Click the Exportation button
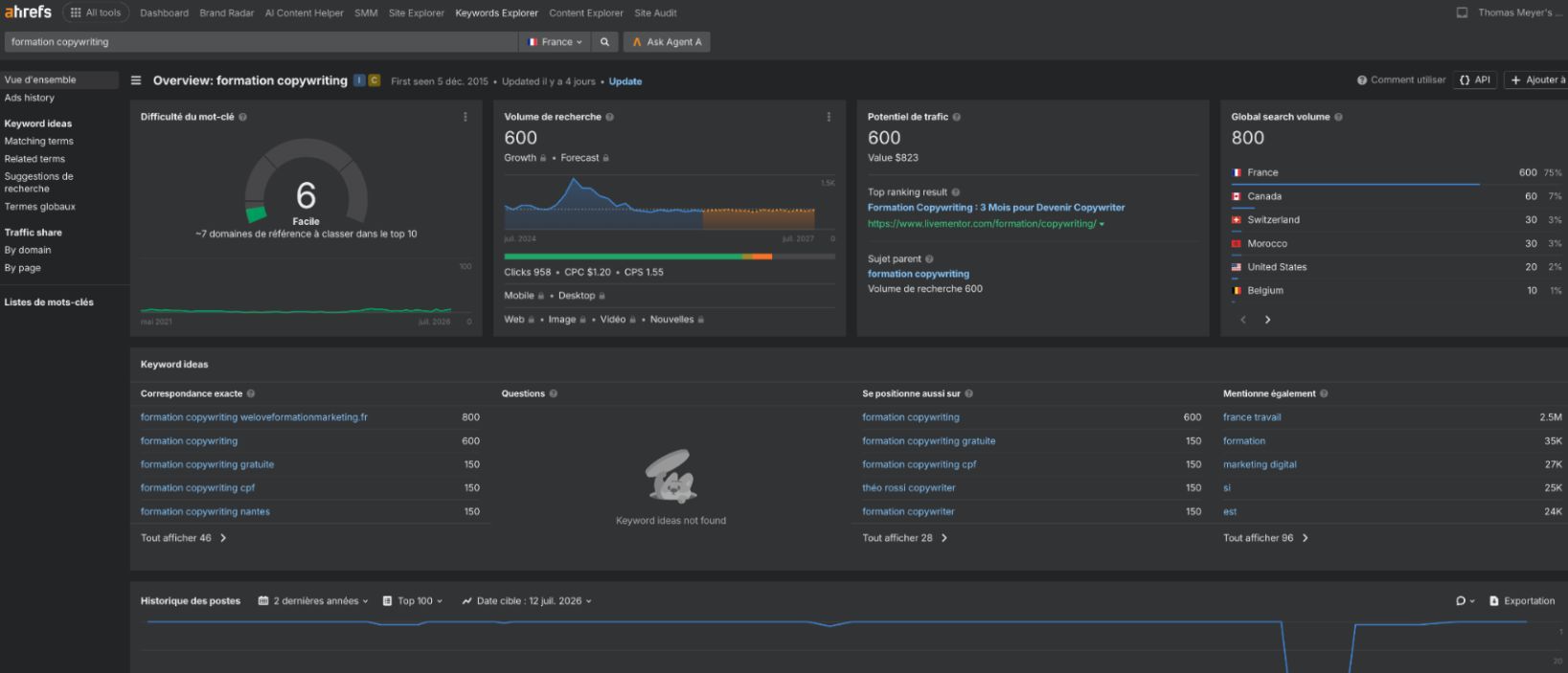 coord(1522,601)
